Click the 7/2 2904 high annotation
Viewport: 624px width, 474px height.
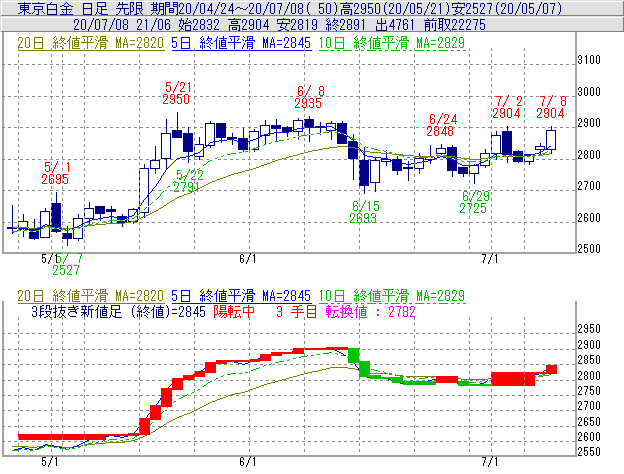(507, 107)
